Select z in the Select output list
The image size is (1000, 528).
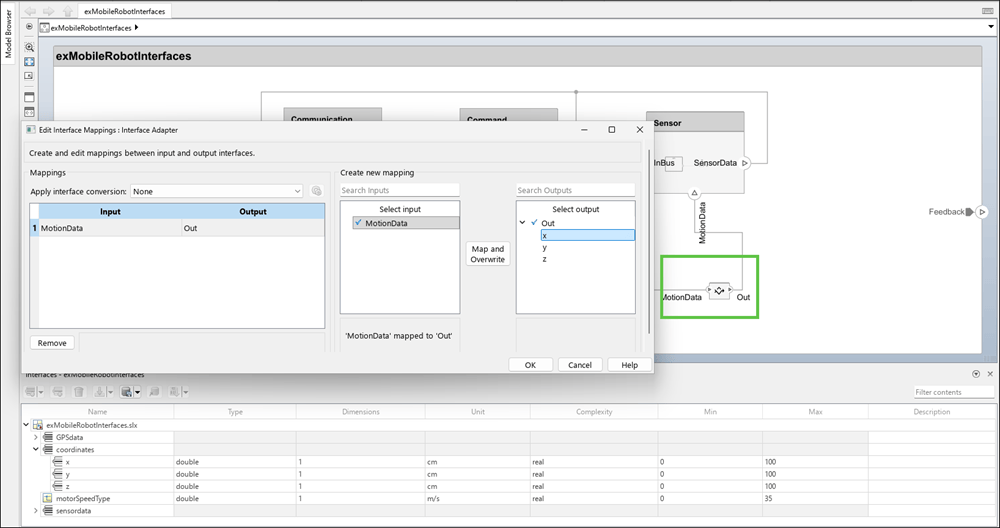coord(544,259)
